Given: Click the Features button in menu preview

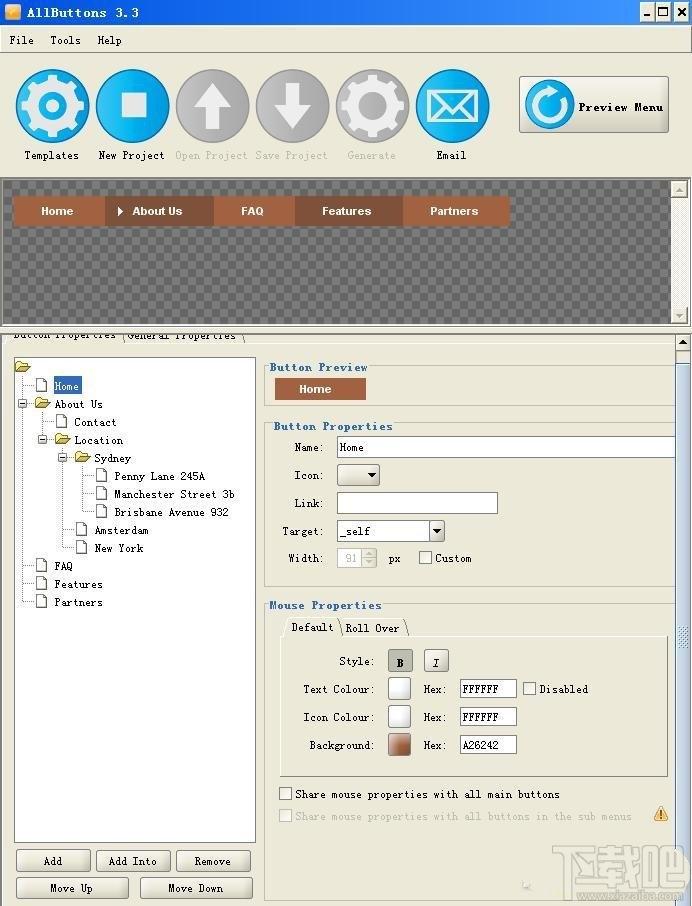Looking at the screenshot, I should [348, 211].
